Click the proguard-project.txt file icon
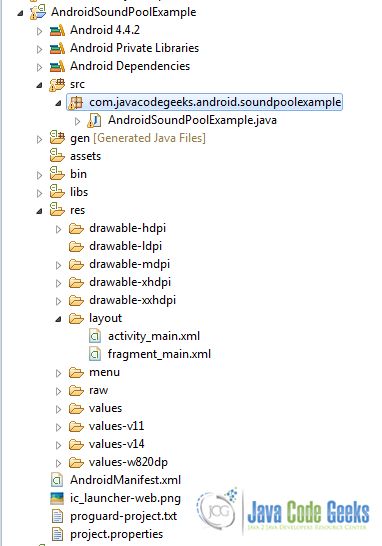Screen dimensions: 382x546 57,516
